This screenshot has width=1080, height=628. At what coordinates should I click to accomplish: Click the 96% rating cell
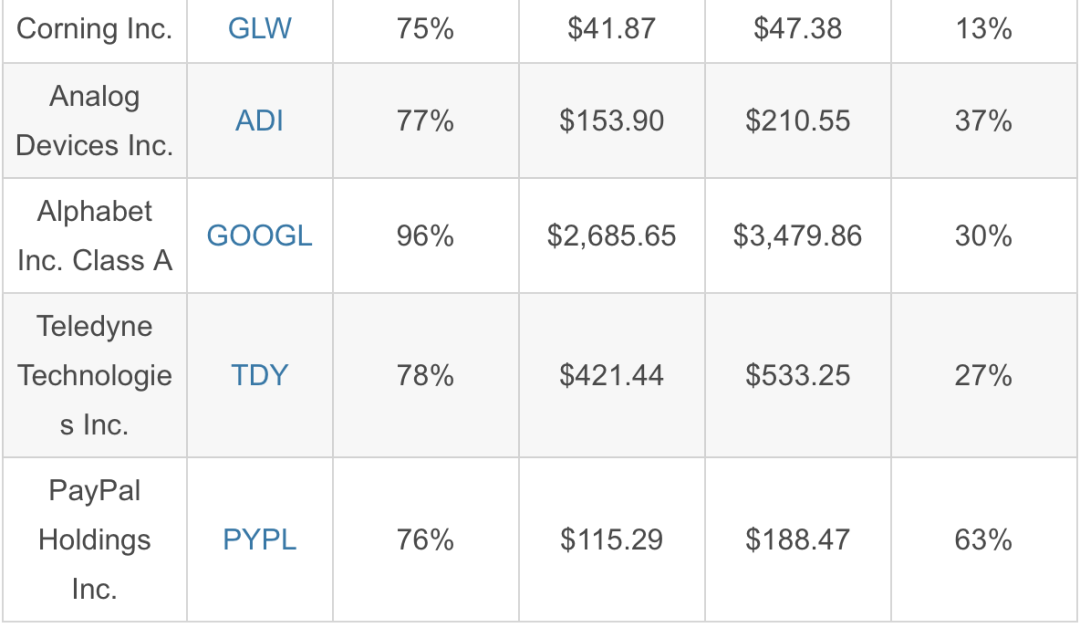[425, 236]
